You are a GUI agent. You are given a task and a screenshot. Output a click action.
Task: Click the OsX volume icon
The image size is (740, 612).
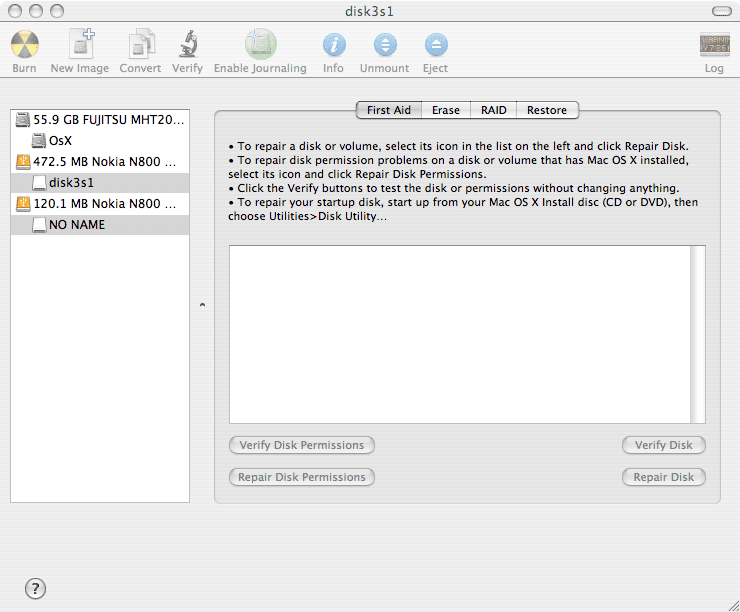[39, 141]
